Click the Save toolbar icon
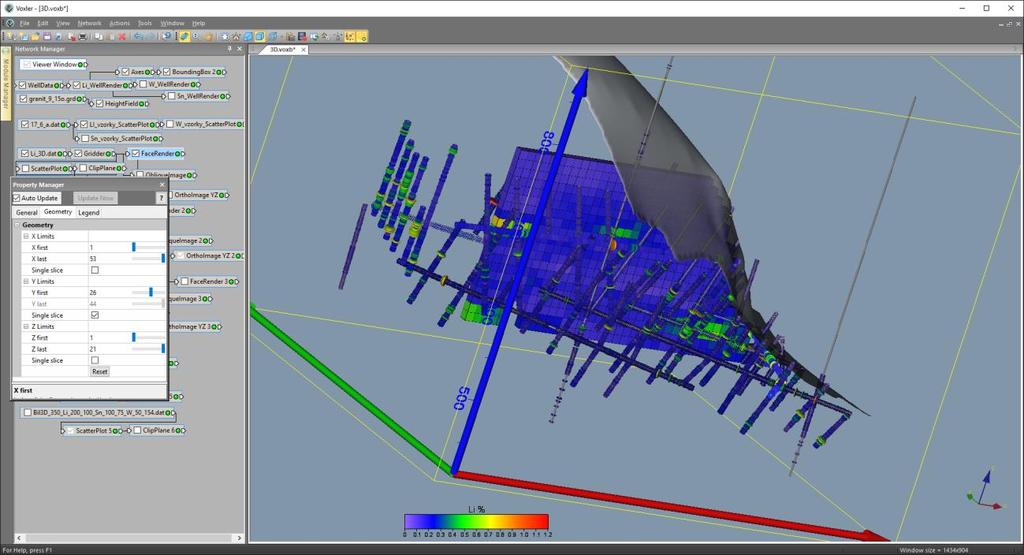The width and height of the screenshot is (1024, 555). pyautogui.click(x=47, y=37)
